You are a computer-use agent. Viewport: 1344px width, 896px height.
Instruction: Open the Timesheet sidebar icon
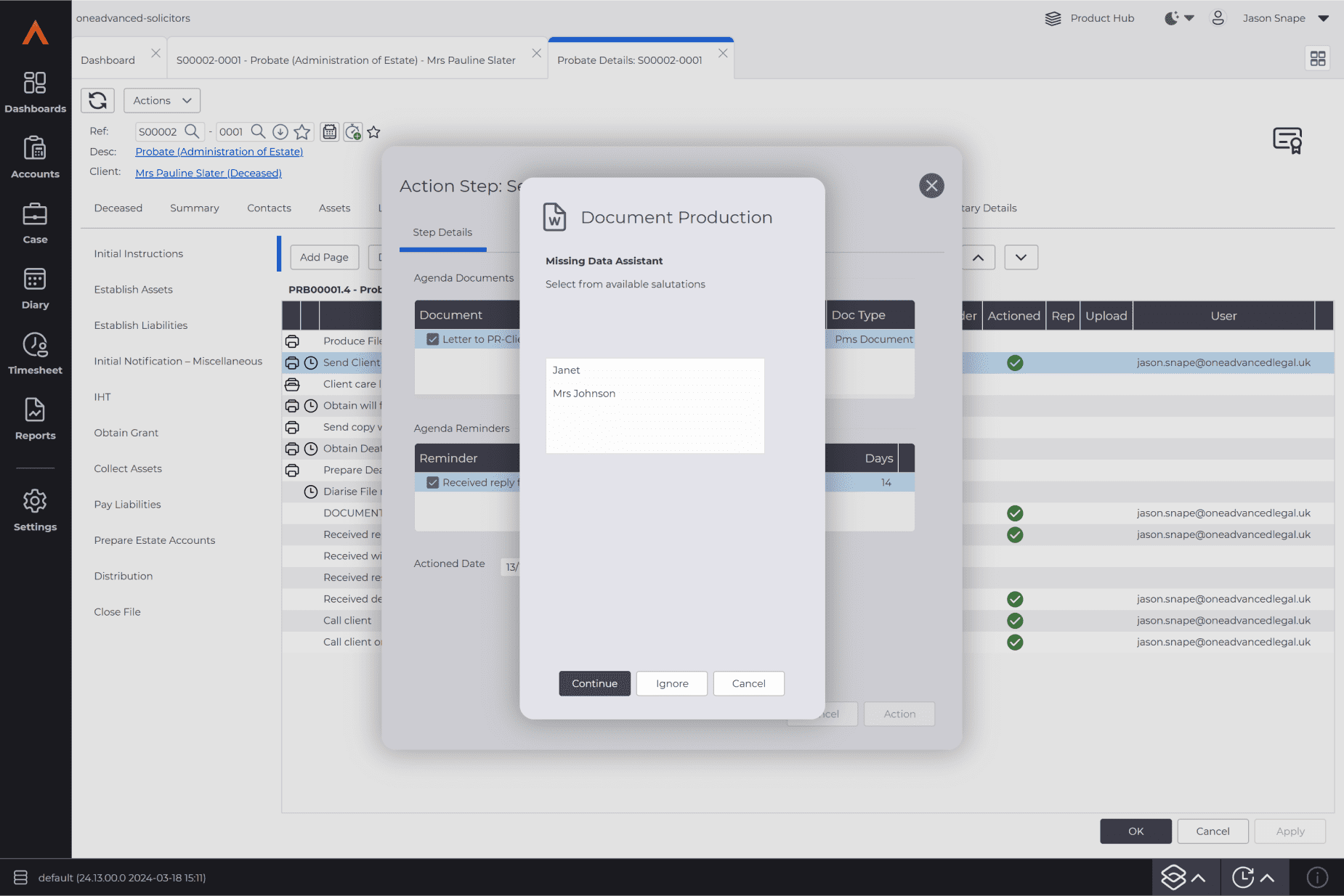(35, 354)
